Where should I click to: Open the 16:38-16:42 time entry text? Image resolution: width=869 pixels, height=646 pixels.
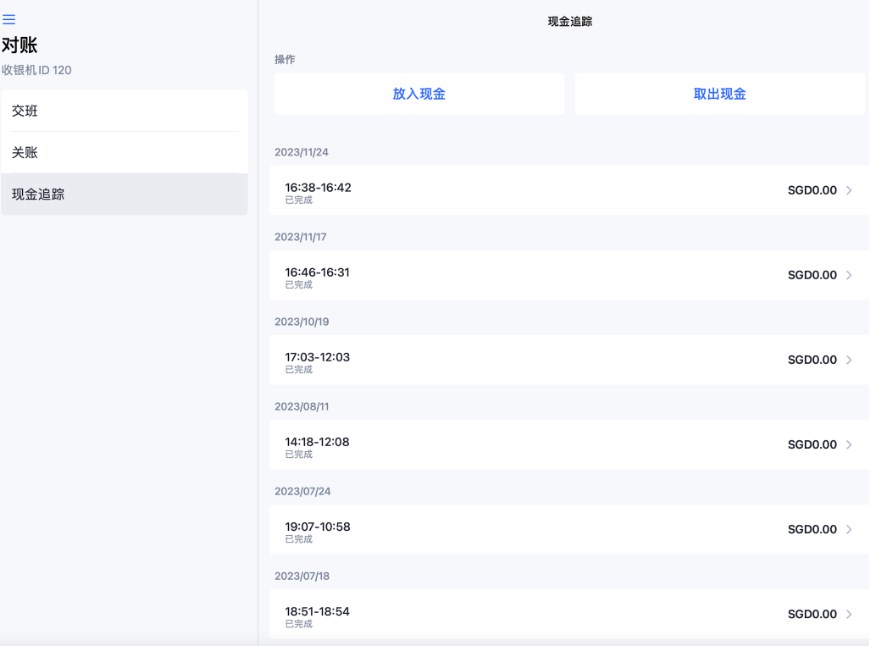tap(318, 187)
